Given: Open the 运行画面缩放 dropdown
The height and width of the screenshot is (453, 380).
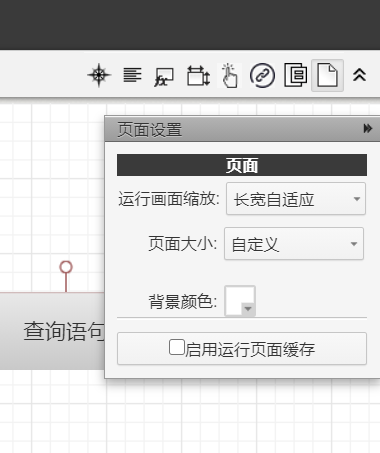Looking at the screenshot, I should [x=296, y=199].
